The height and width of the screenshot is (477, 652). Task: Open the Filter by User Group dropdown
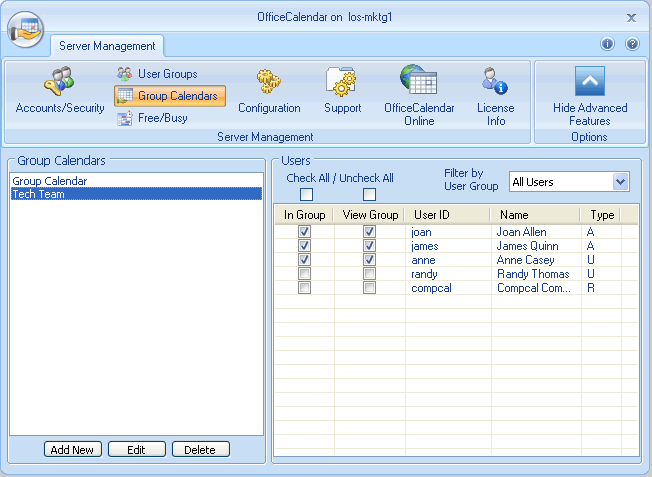(x=569, y=182)
